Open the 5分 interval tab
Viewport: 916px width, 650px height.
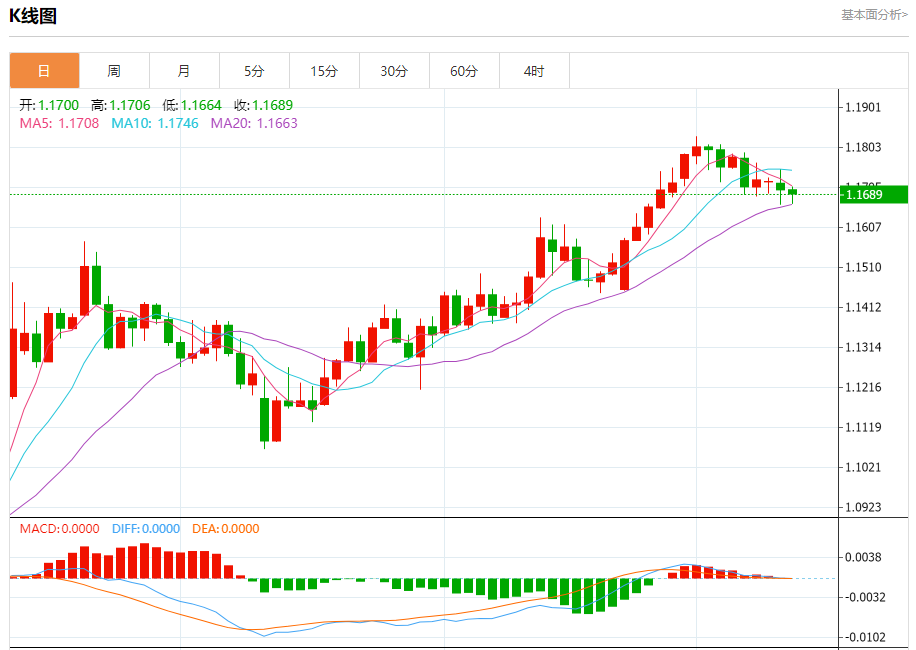pyautogui.click(x=255, y=71)
